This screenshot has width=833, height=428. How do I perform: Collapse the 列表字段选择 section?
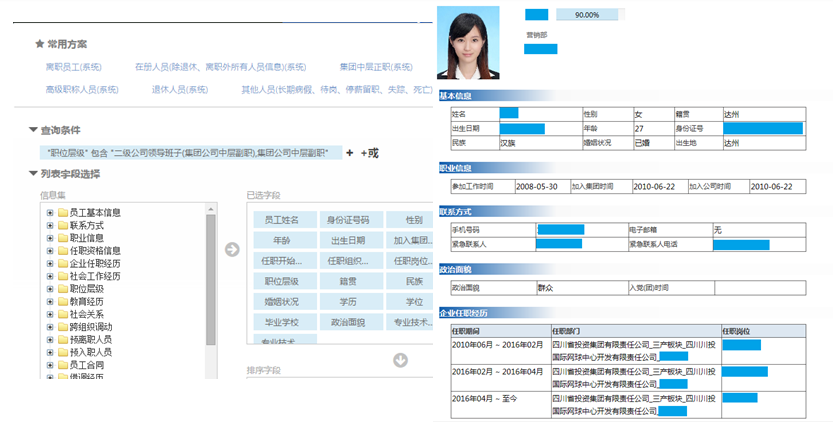pos(34,174)
